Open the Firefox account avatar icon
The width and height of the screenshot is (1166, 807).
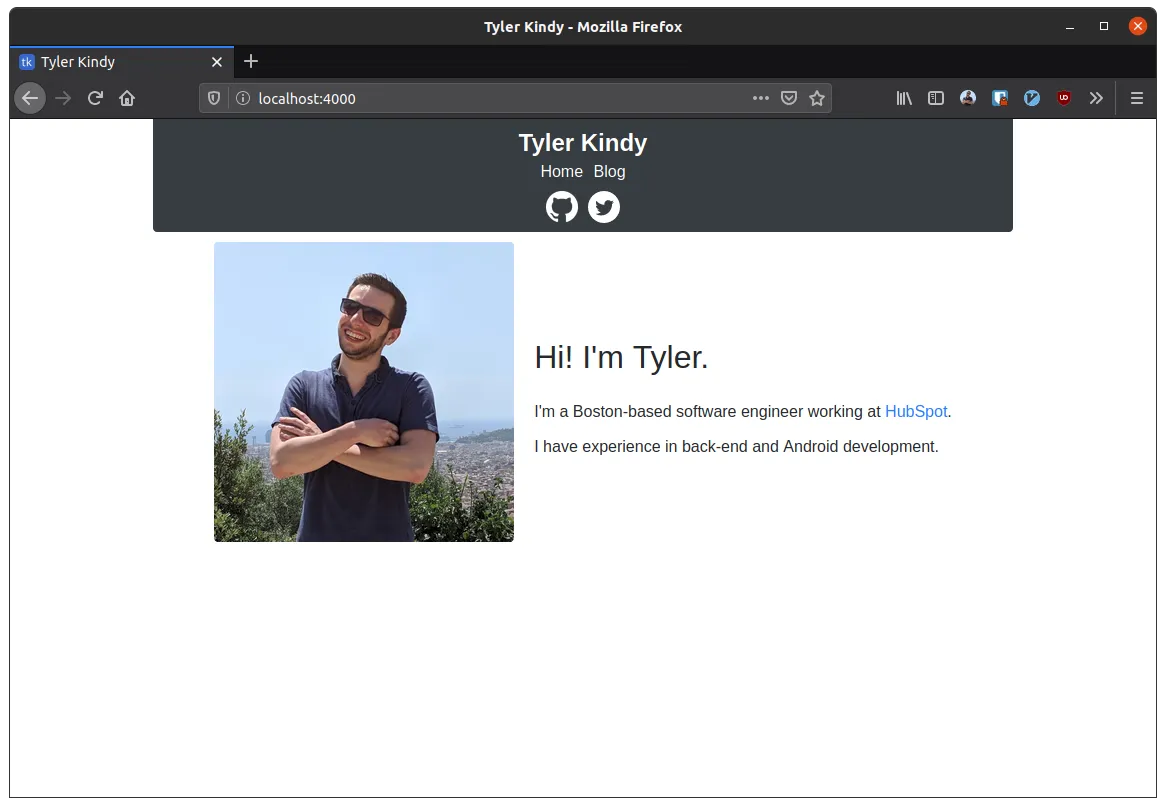coord(968,98)
